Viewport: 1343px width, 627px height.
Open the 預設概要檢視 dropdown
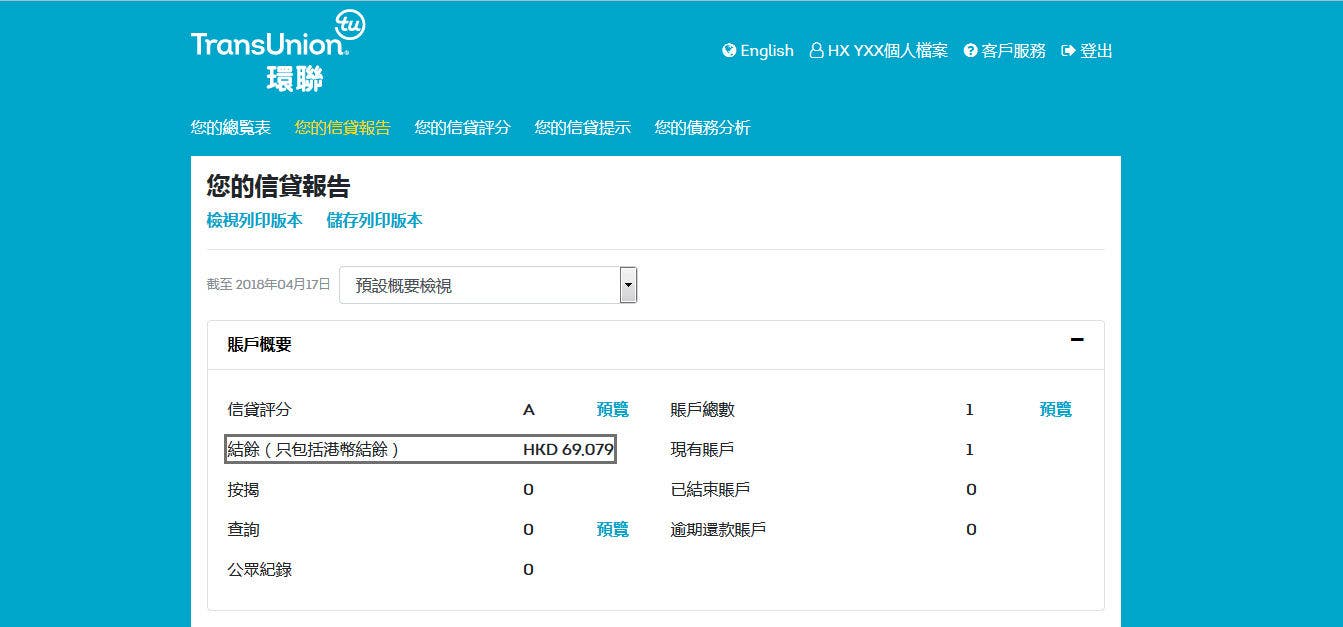point(488,285)
